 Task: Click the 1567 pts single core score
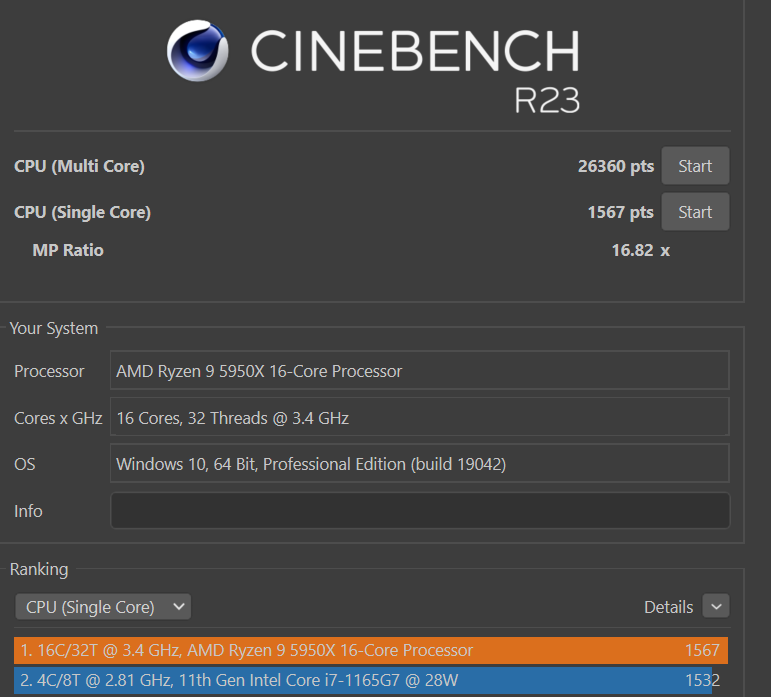(621, 212)
